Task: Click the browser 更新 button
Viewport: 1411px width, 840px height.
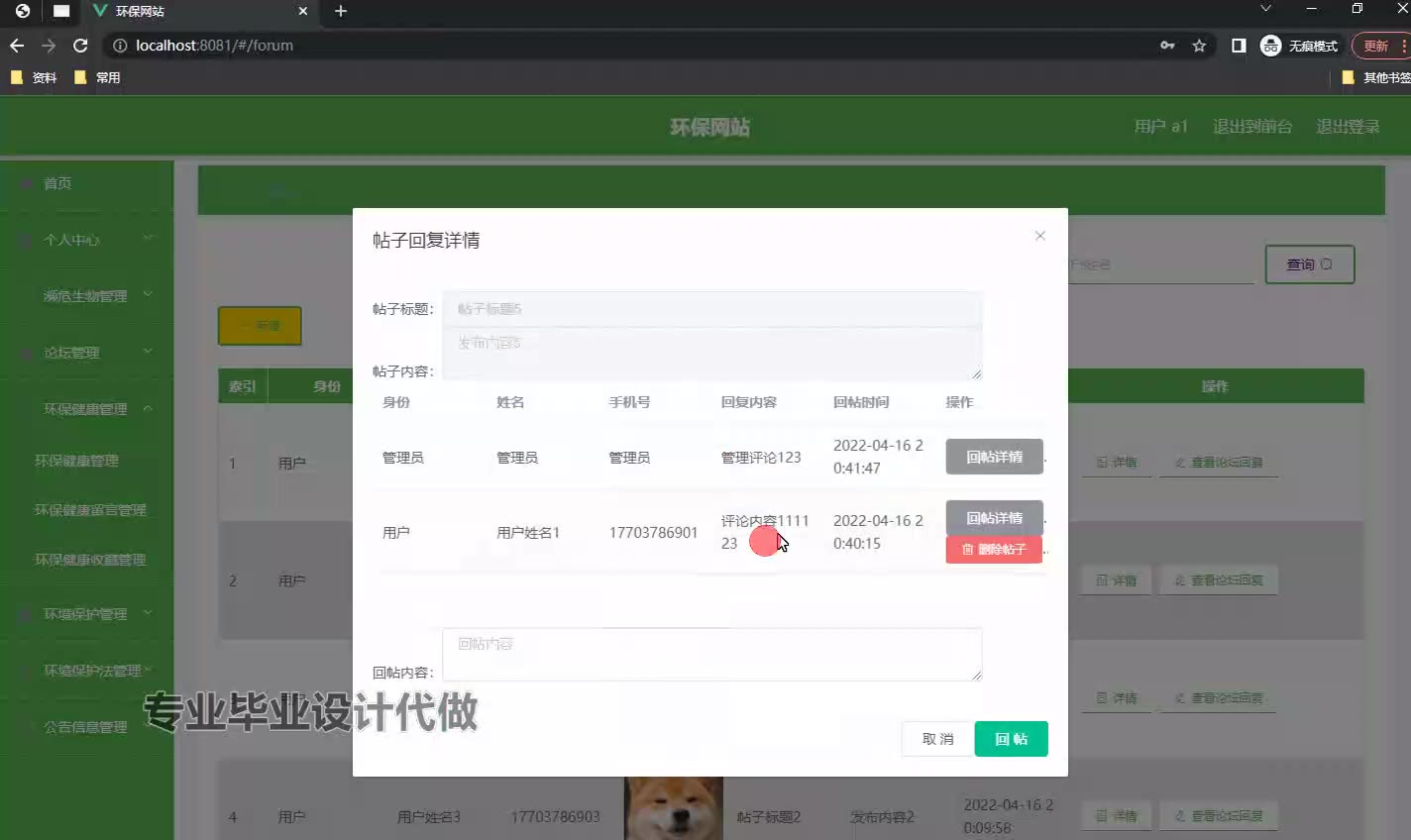Action: click(1379, 46)
